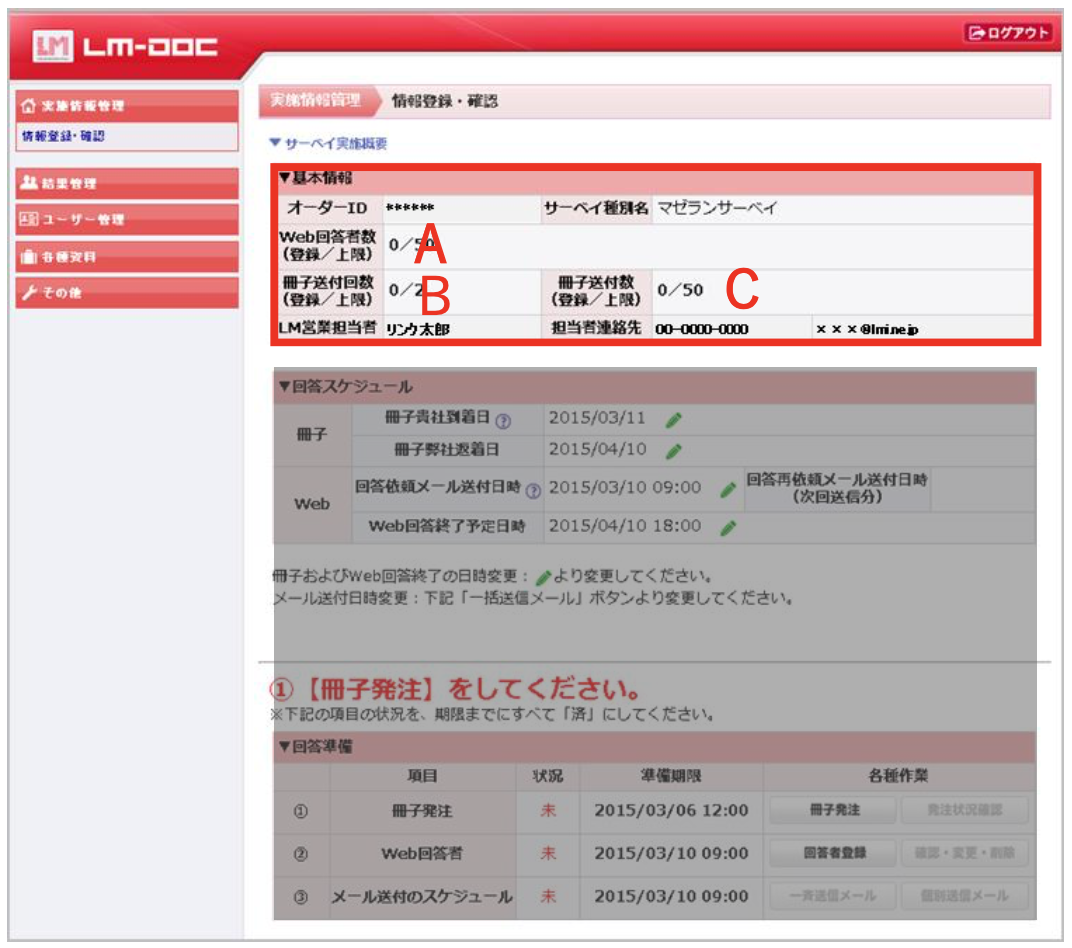Collapse the 基本情報 section header

point(315,178)
